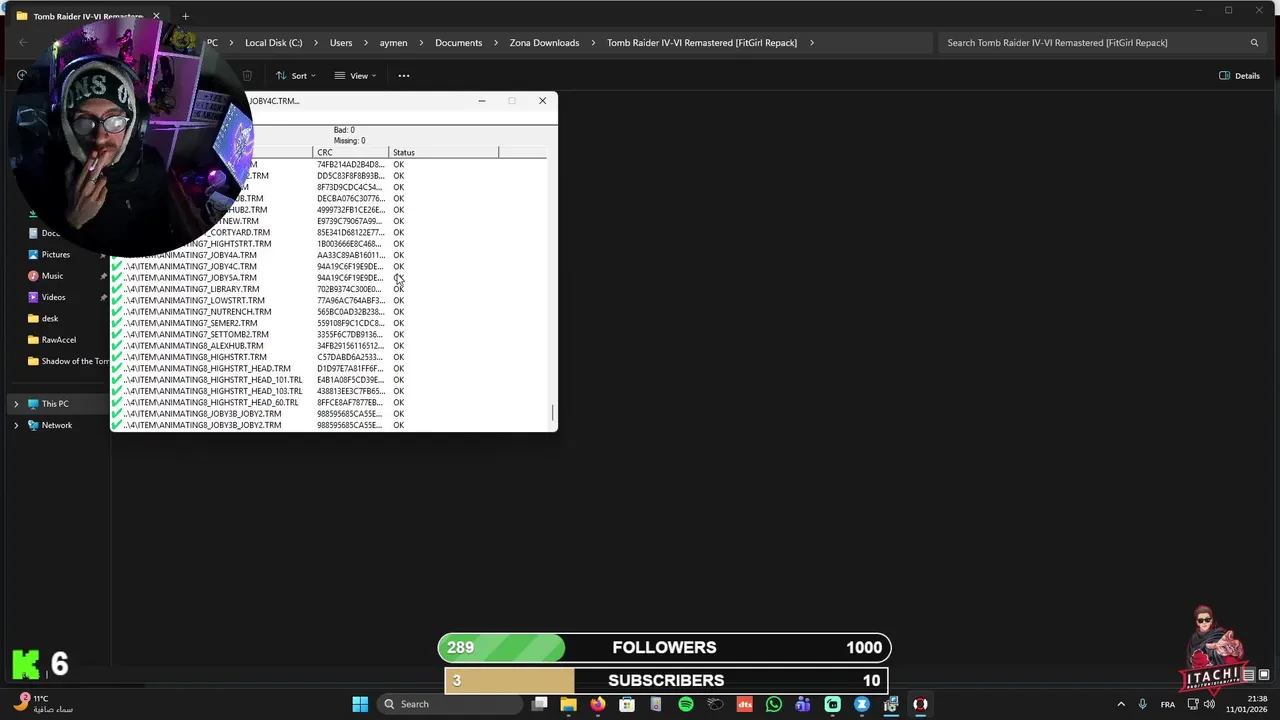
Task: Click the magnifier icon in Explorer search box
Action: [1254, 43]
